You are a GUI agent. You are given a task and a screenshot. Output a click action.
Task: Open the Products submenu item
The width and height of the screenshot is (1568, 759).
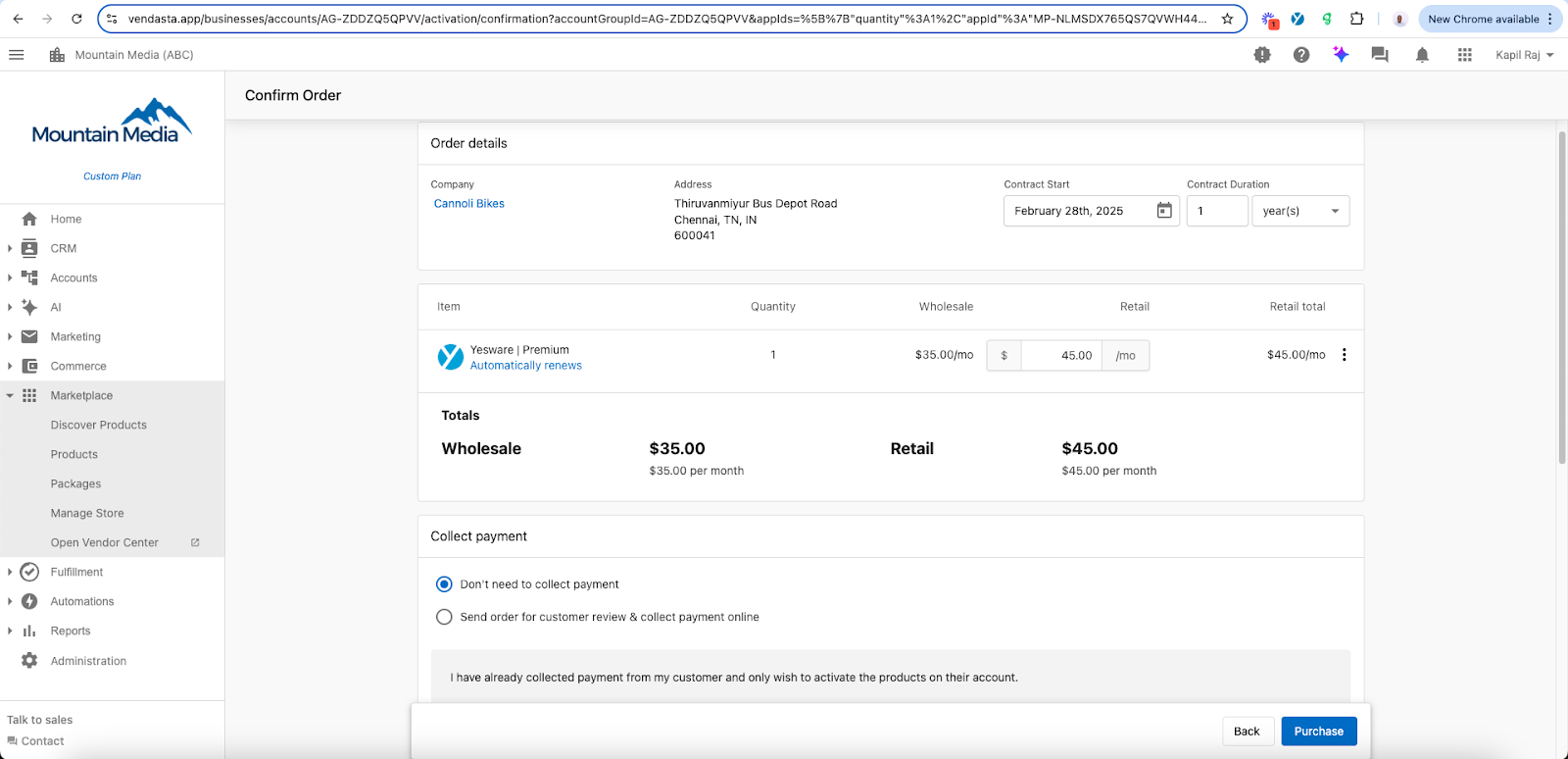(x=74, y=454)
